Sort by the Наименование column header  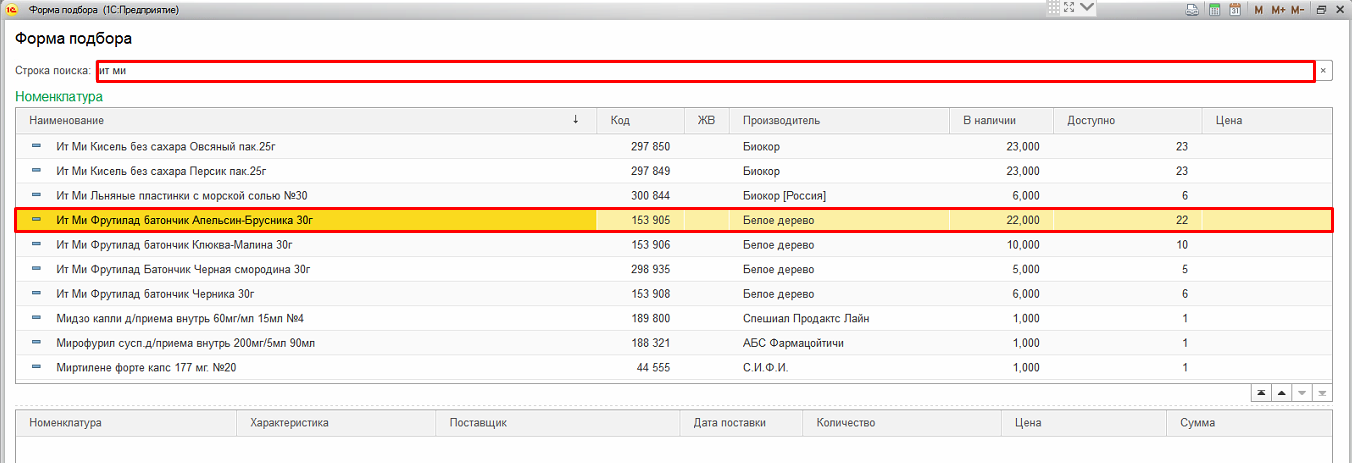coord(300,120)
